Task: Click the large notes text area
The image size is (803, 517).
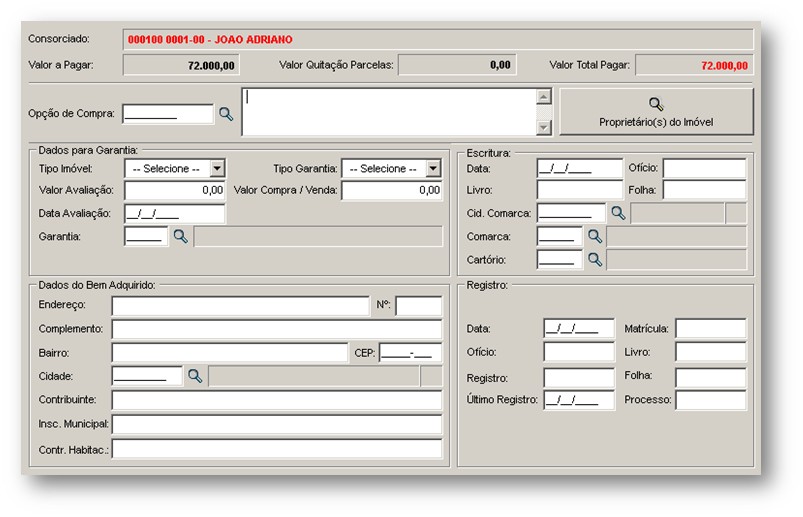Action: 389,112
